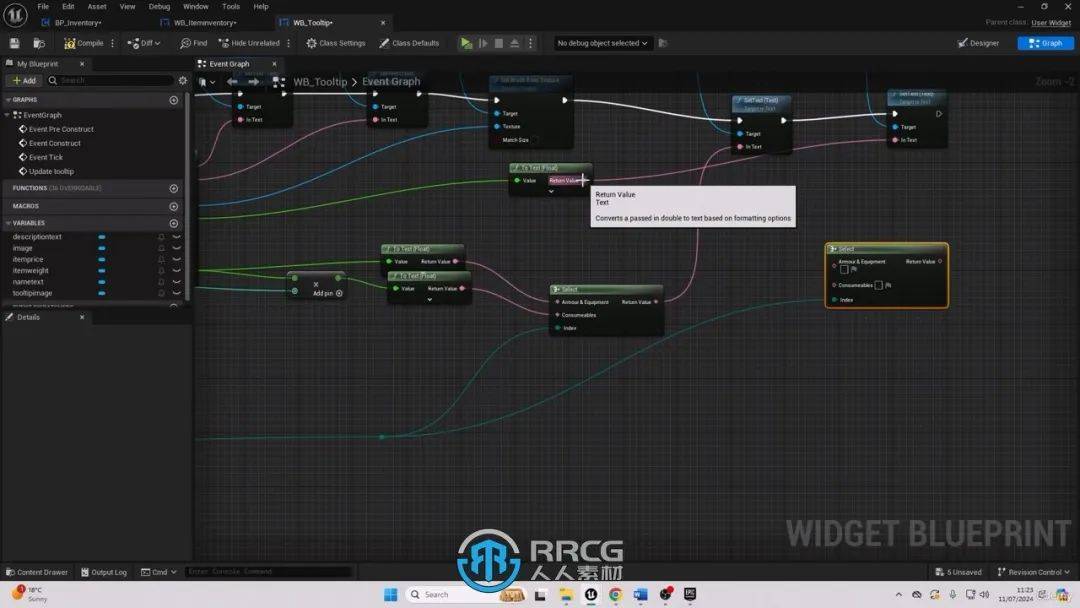The height and width of the screenshot is (608, 1080).
Task: Toggle the Match Size checkbox
Action: click(535, 140)
